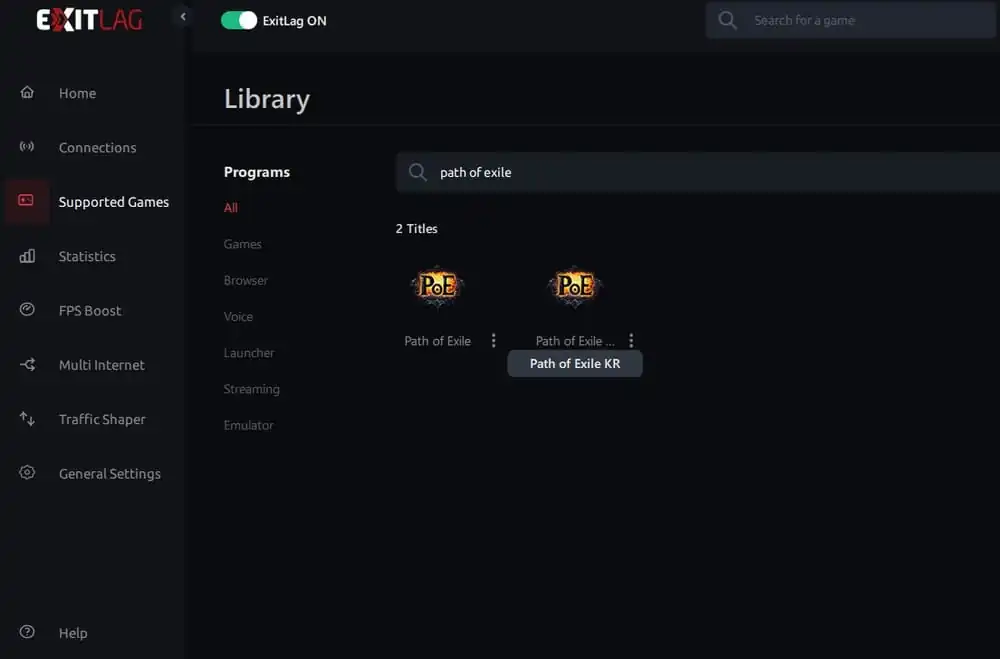Filter programs by Games
Viewport: 1000px width, 659px height.
242,244
